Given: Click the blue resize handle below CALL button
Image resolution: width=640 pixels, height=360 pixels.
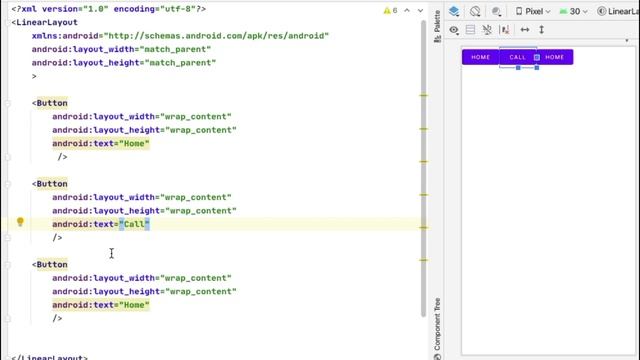Looking at the screenshot, I should (x=518, y=68).
